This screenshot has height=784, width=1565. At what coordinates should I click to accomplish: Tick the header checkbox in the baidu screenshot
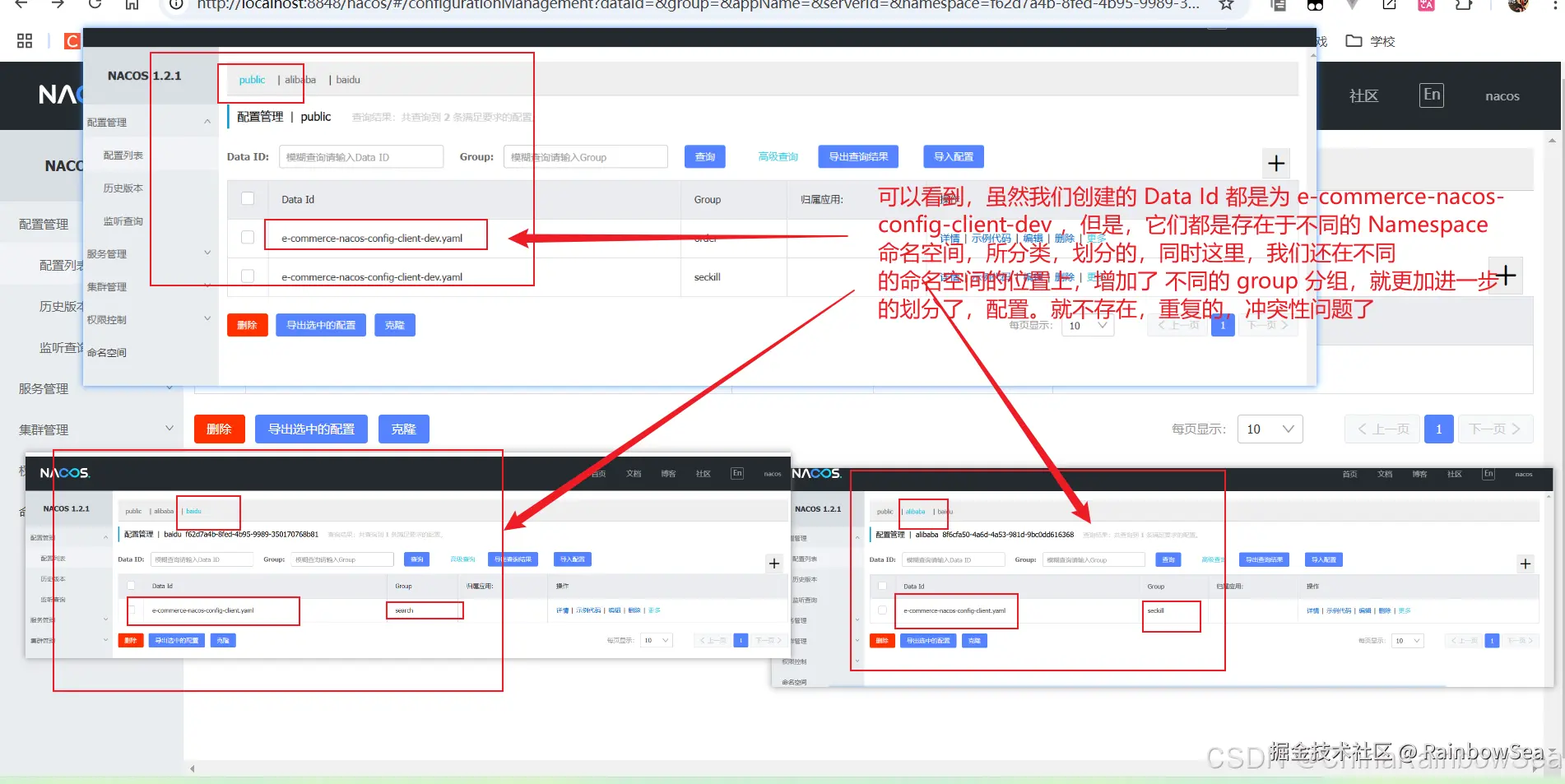coord(131,586)
